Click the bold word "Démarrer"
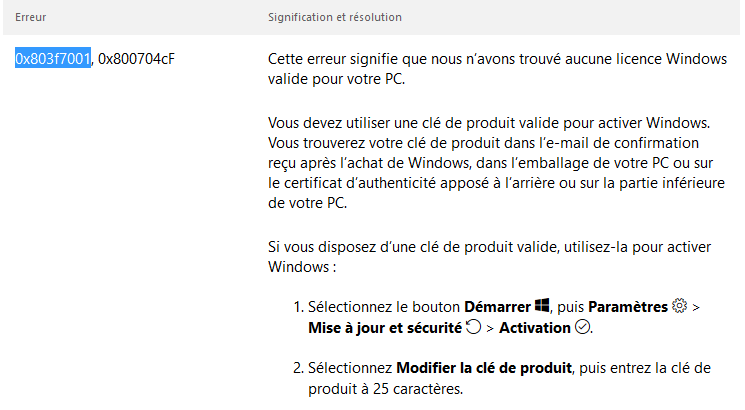The image size is (745, 410). pos(498,306)
